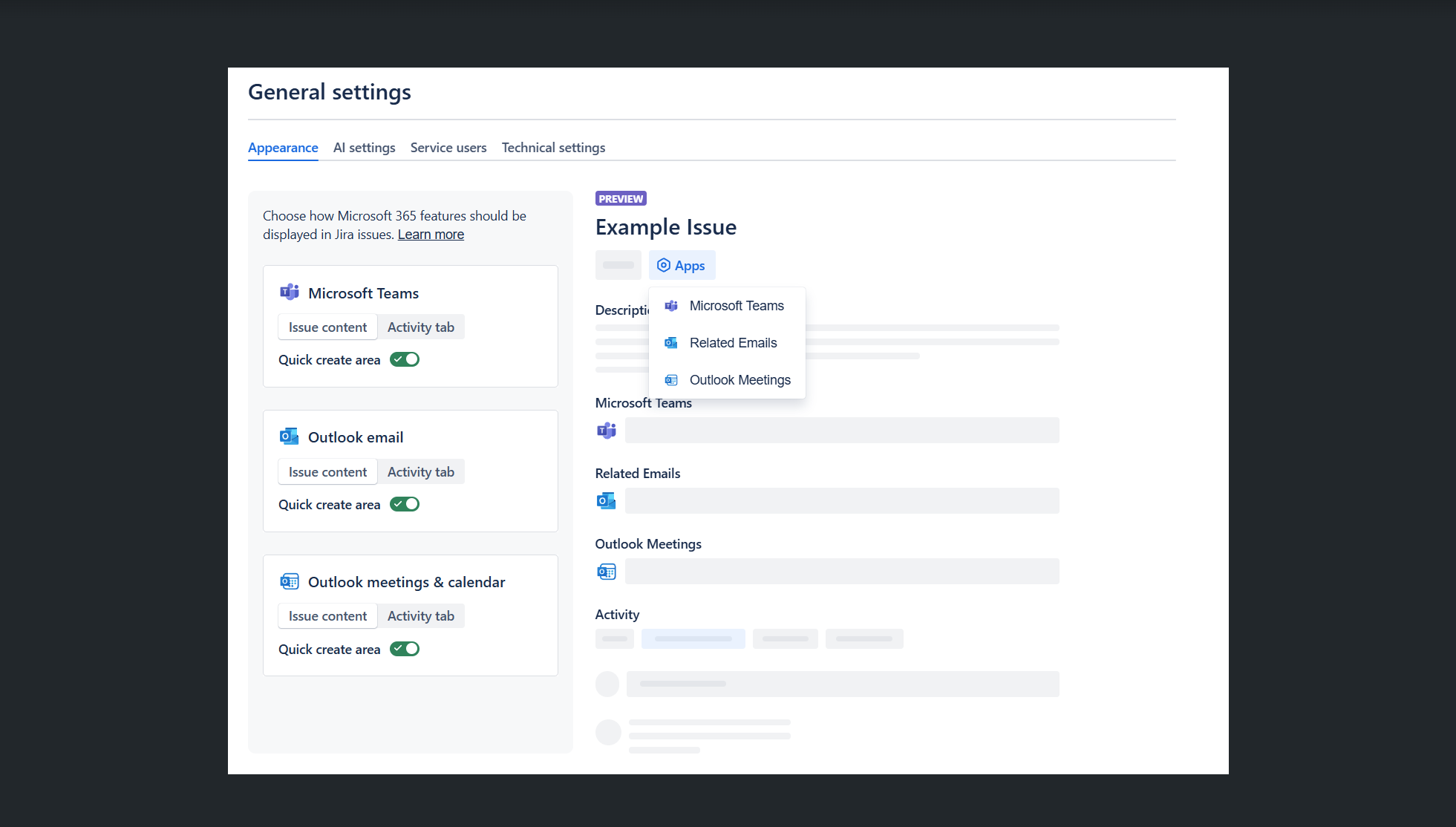1456x827 pixels.
Task: Toggle Quick create area for Microsoft Teams
Action: point(405,359)
